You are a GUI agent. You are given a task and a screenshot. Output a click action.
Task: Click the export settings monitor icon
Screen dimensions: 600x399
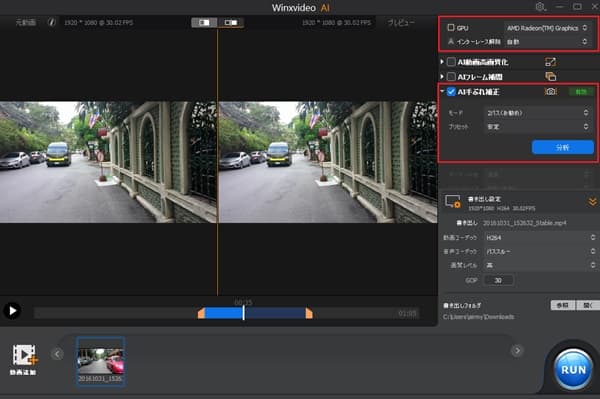coord(453,202)
